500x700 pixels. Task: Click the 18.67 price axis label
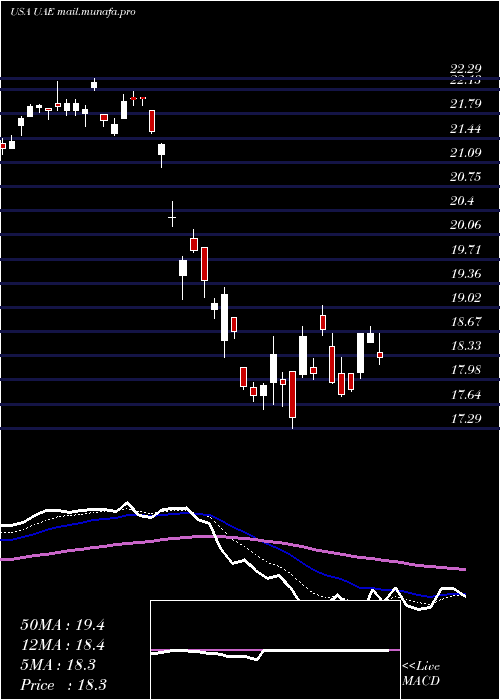click(466, 322)
